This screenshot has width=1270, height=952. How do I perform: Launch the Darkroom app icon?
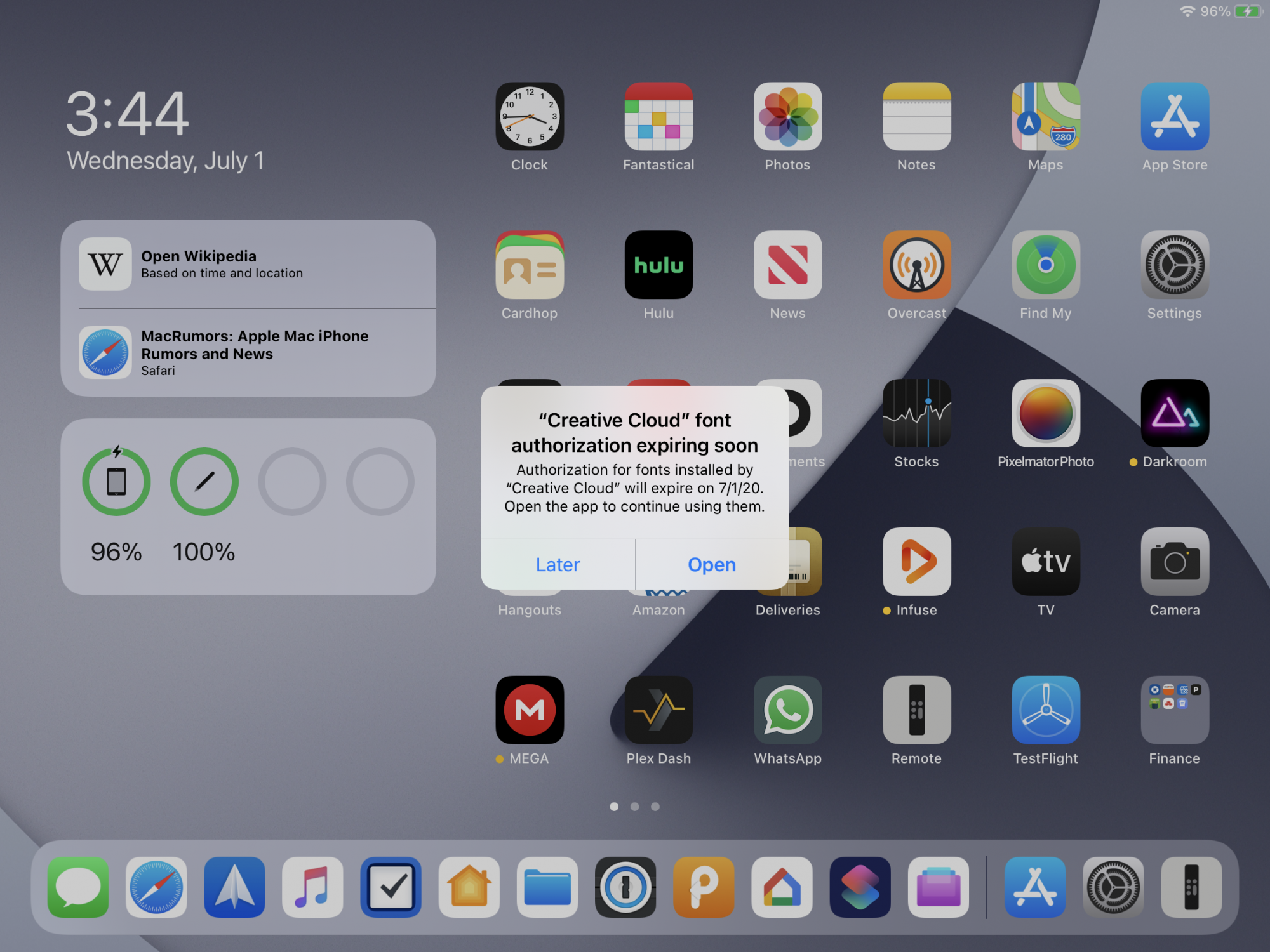(x=1174, y=414)
